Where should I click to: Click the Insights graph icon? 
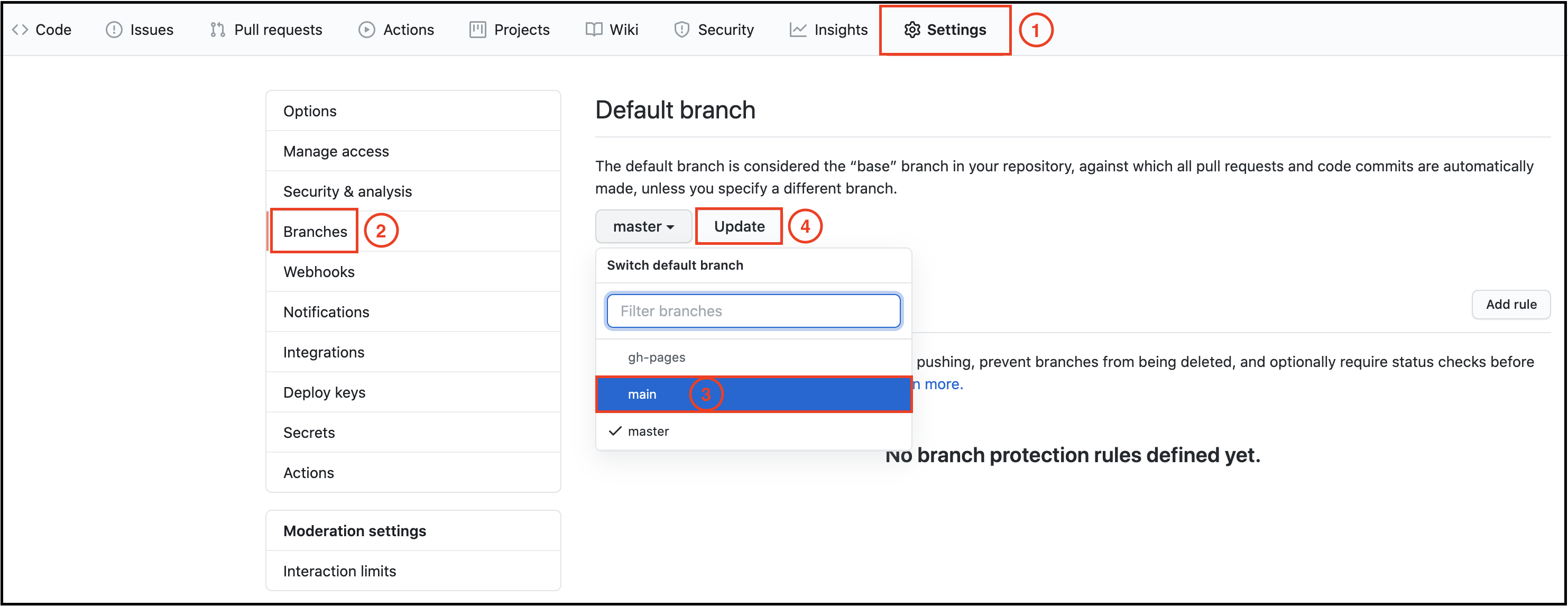(x=797, y=30)
